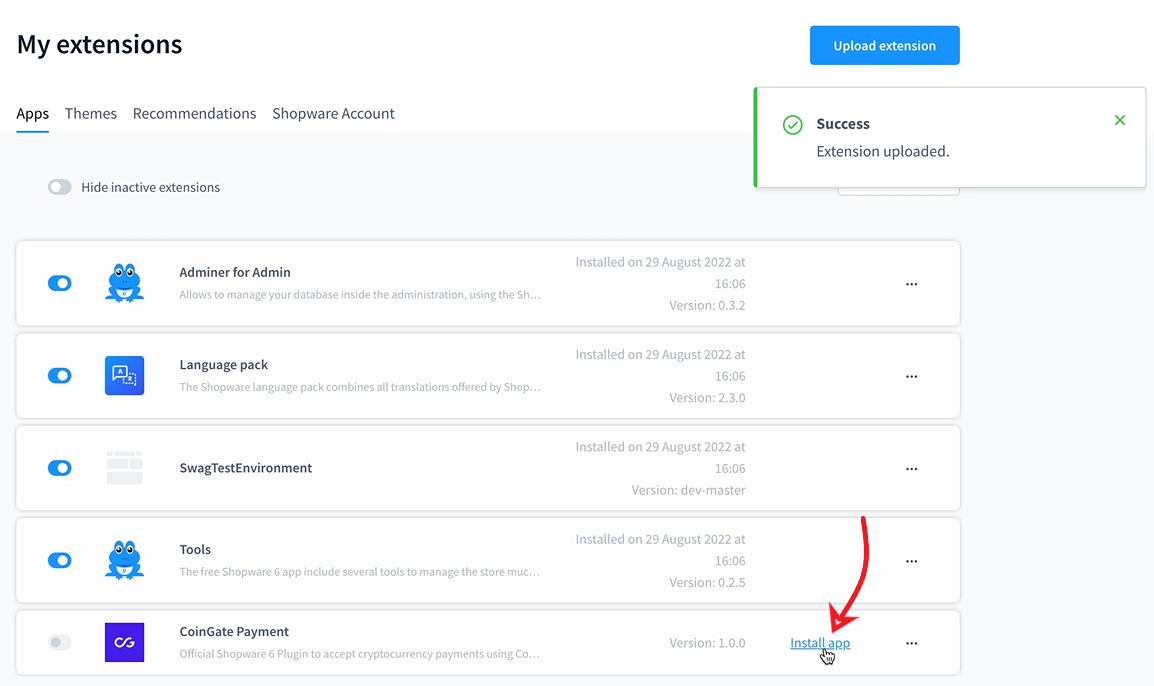Screen dimensions: 1154x686
Task: Click the Adminer description text
Action: (x=360, y=294)
